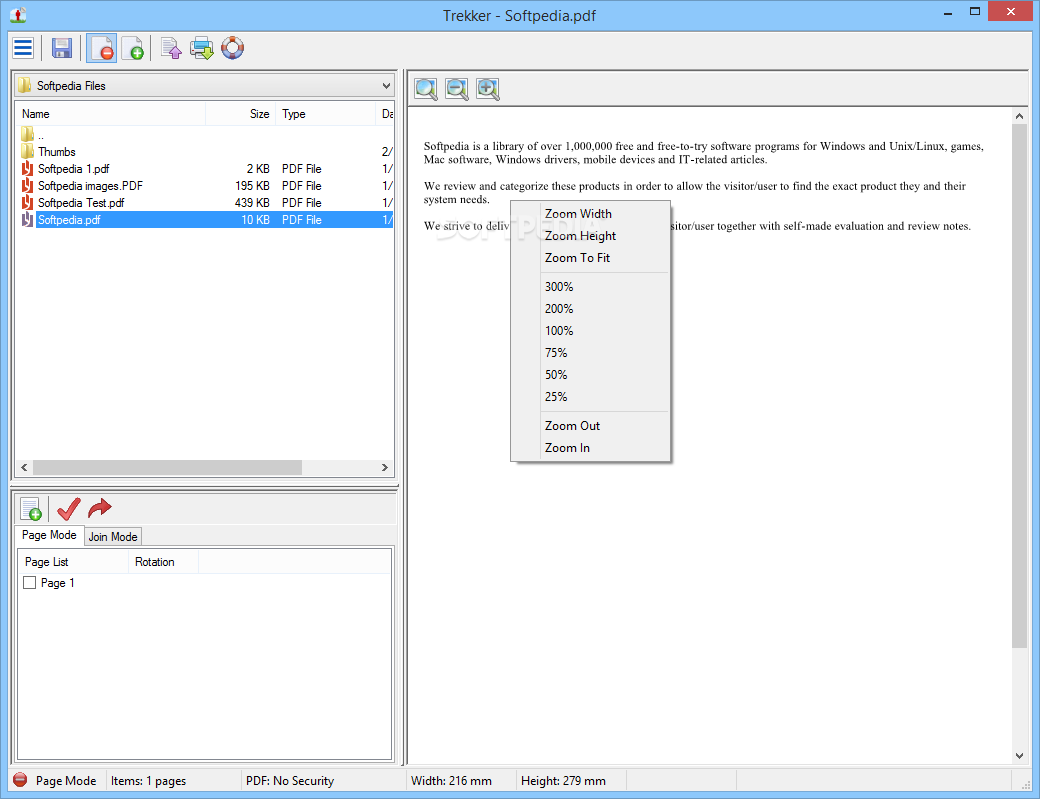This screenshot has height=799, width=1040.
Task: Sort files by Type column header
Action: point(326,114)
